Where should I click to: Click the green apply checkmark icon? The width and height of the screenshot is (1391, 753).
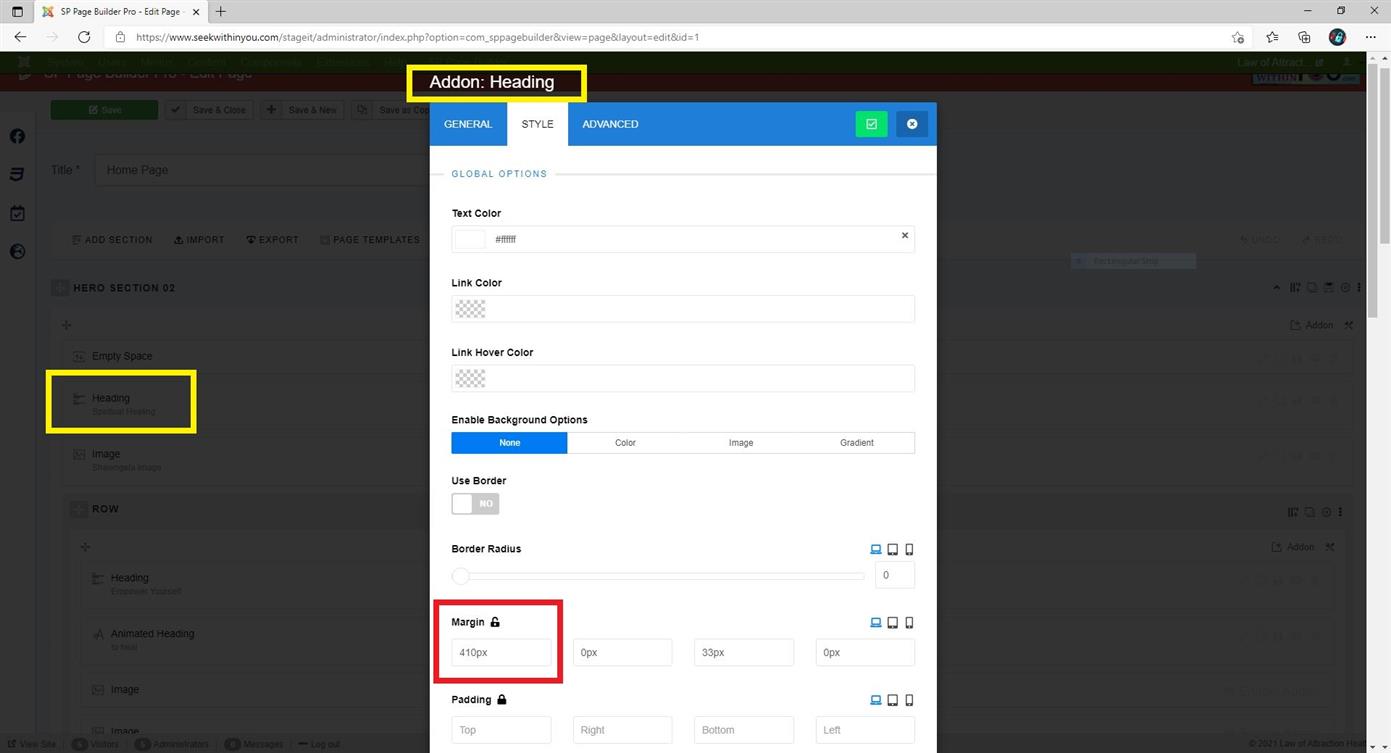tap(871, 124)
